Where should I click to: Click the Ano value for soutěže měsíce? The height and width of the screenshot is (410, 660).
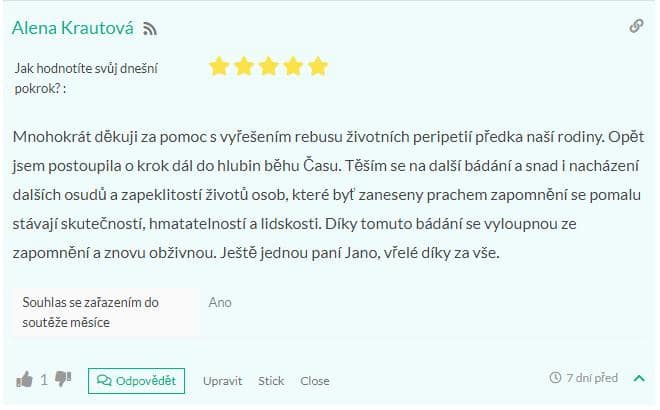[220, 302]
